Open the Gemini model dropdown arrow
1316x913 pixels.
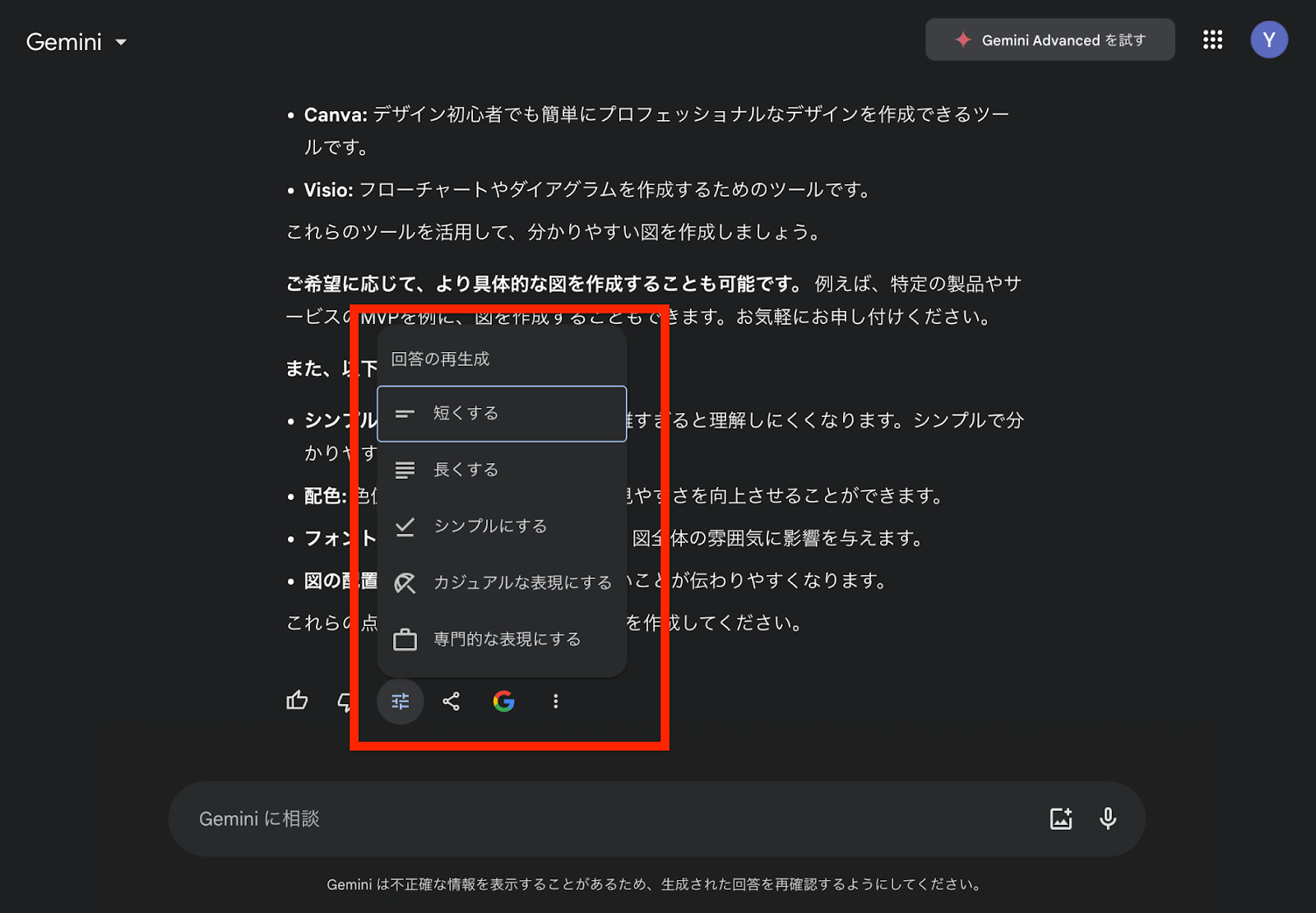click(x=121, y=42)
